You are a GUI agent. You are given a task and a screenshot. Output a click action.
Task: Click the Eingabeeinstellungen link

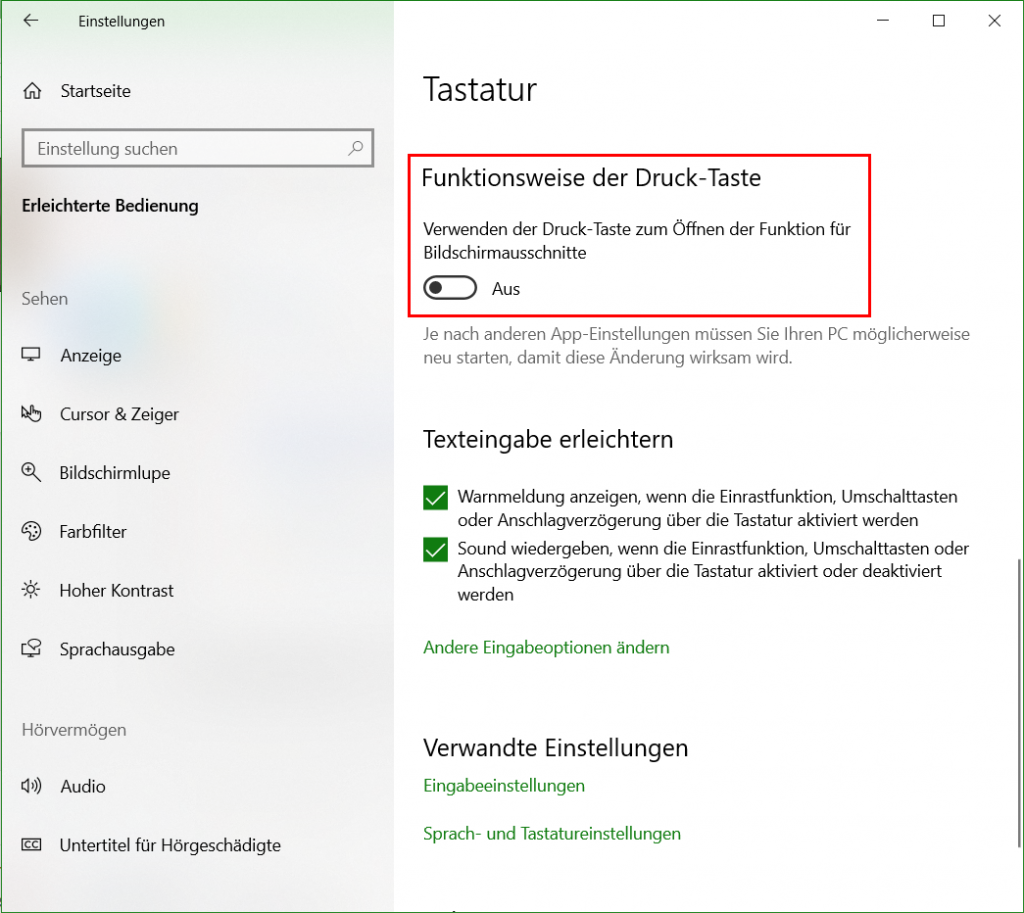coord(504,786)
